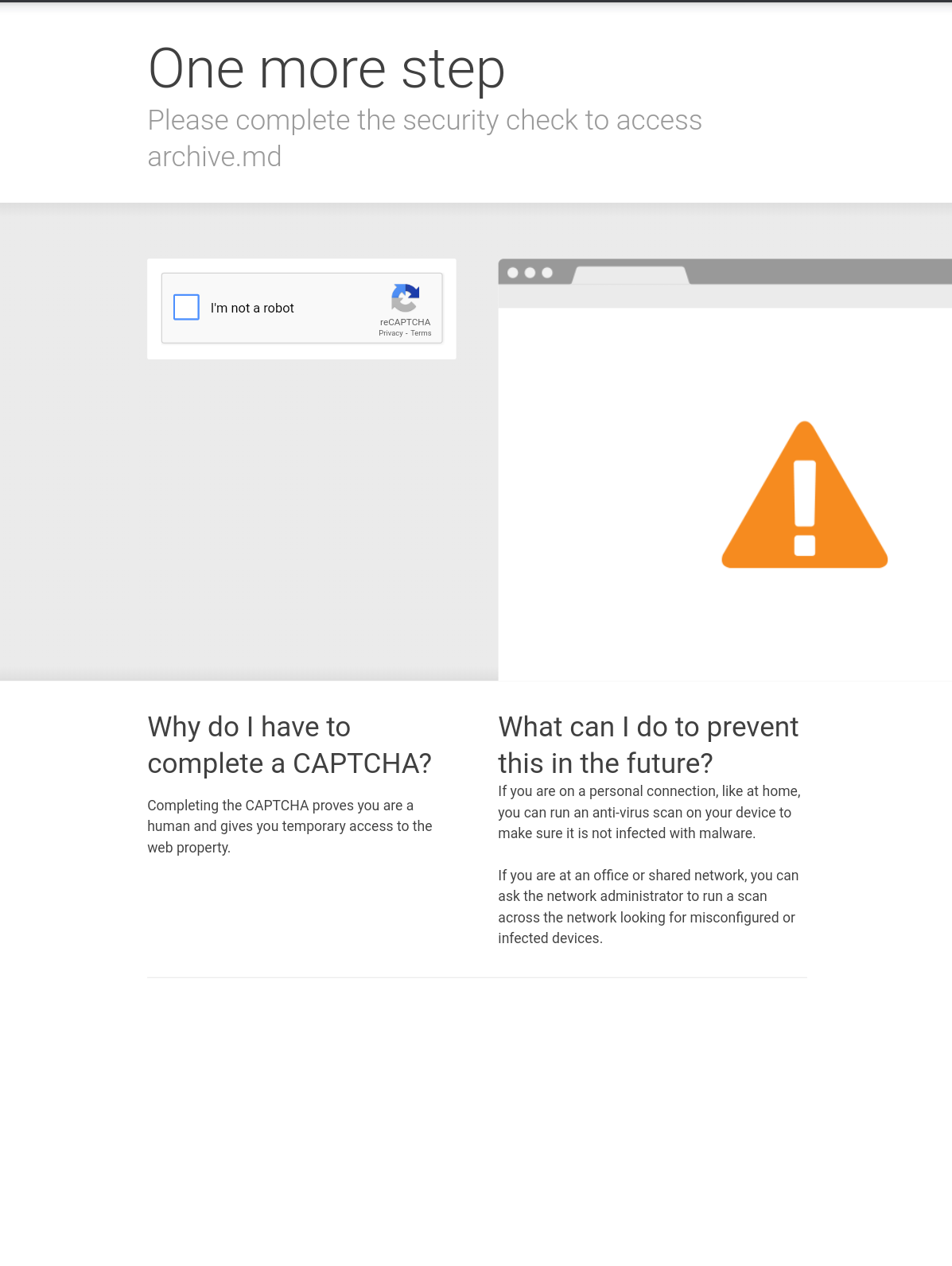Open the reCAPTCHA Terms link

coord(421,333)
